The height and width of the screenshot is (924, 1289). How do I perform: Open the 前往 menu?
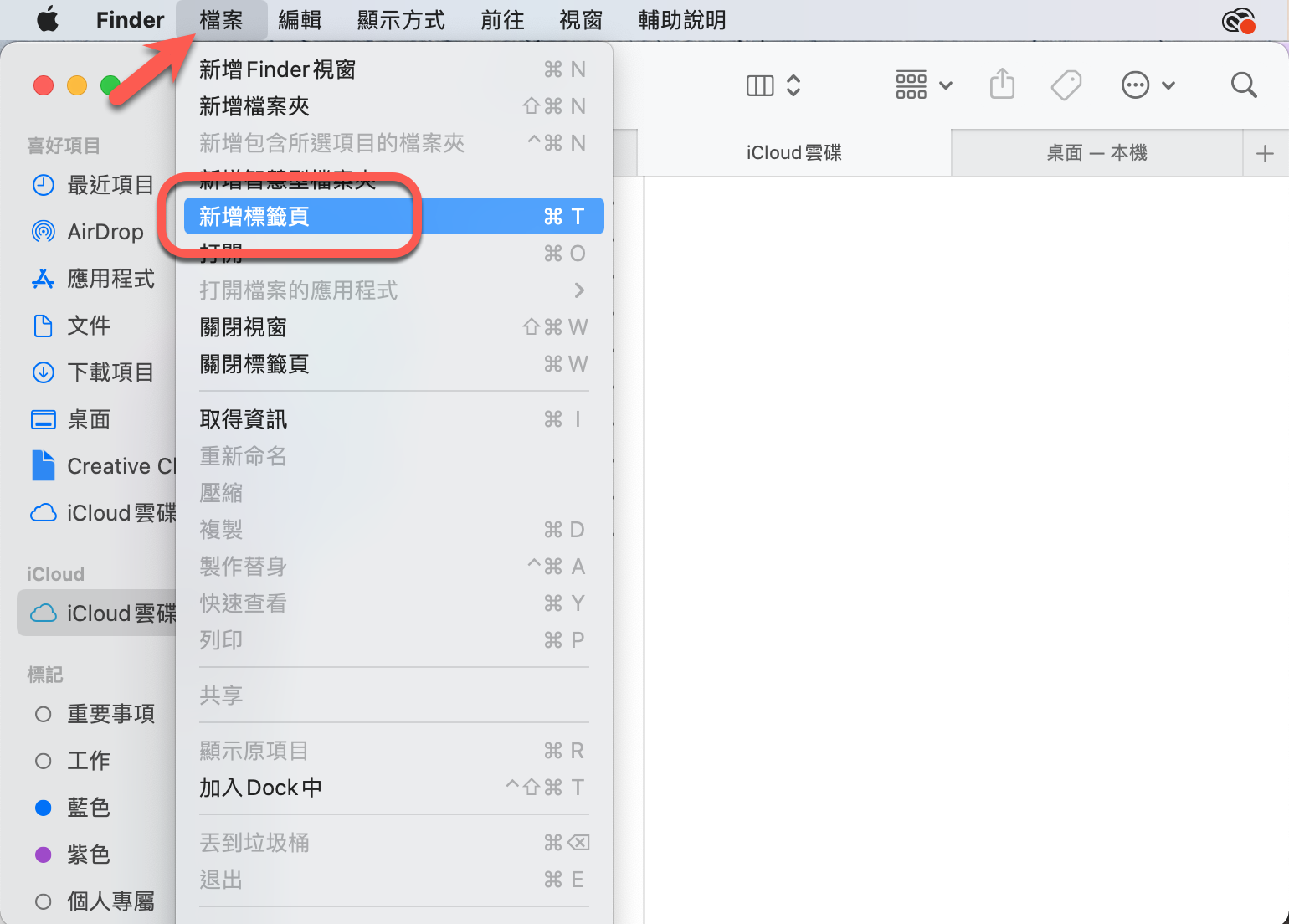tap(502, 19)
